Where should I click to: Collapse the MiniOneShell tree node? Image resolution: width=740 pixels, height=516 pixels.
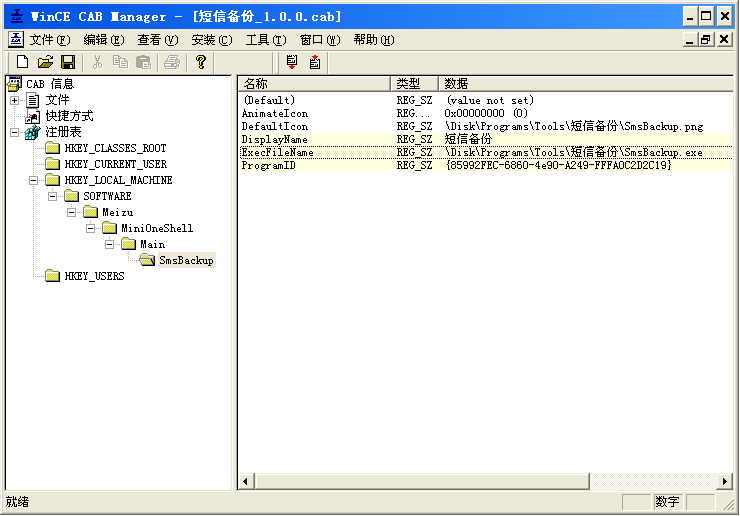90,228
